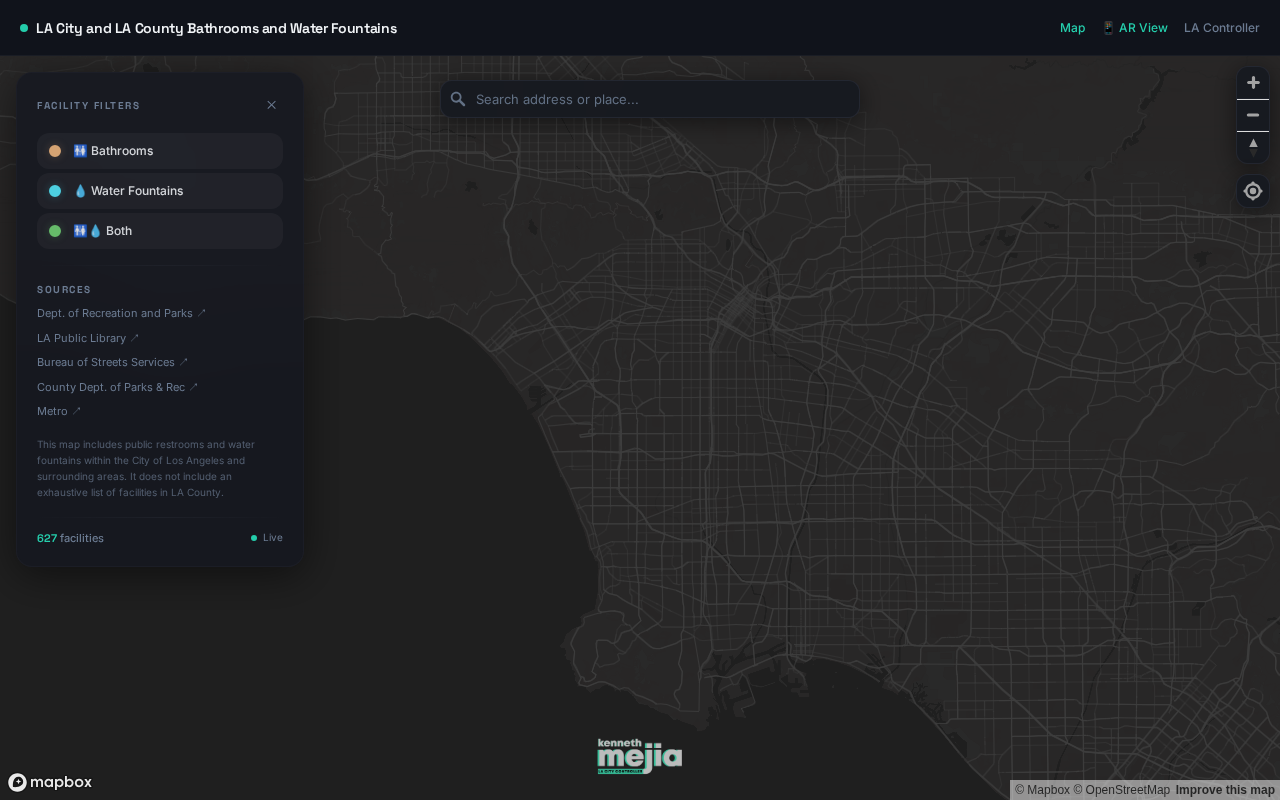Focus the address search field
This screenshot has height=800, width=1280.
tap(650, 99)
